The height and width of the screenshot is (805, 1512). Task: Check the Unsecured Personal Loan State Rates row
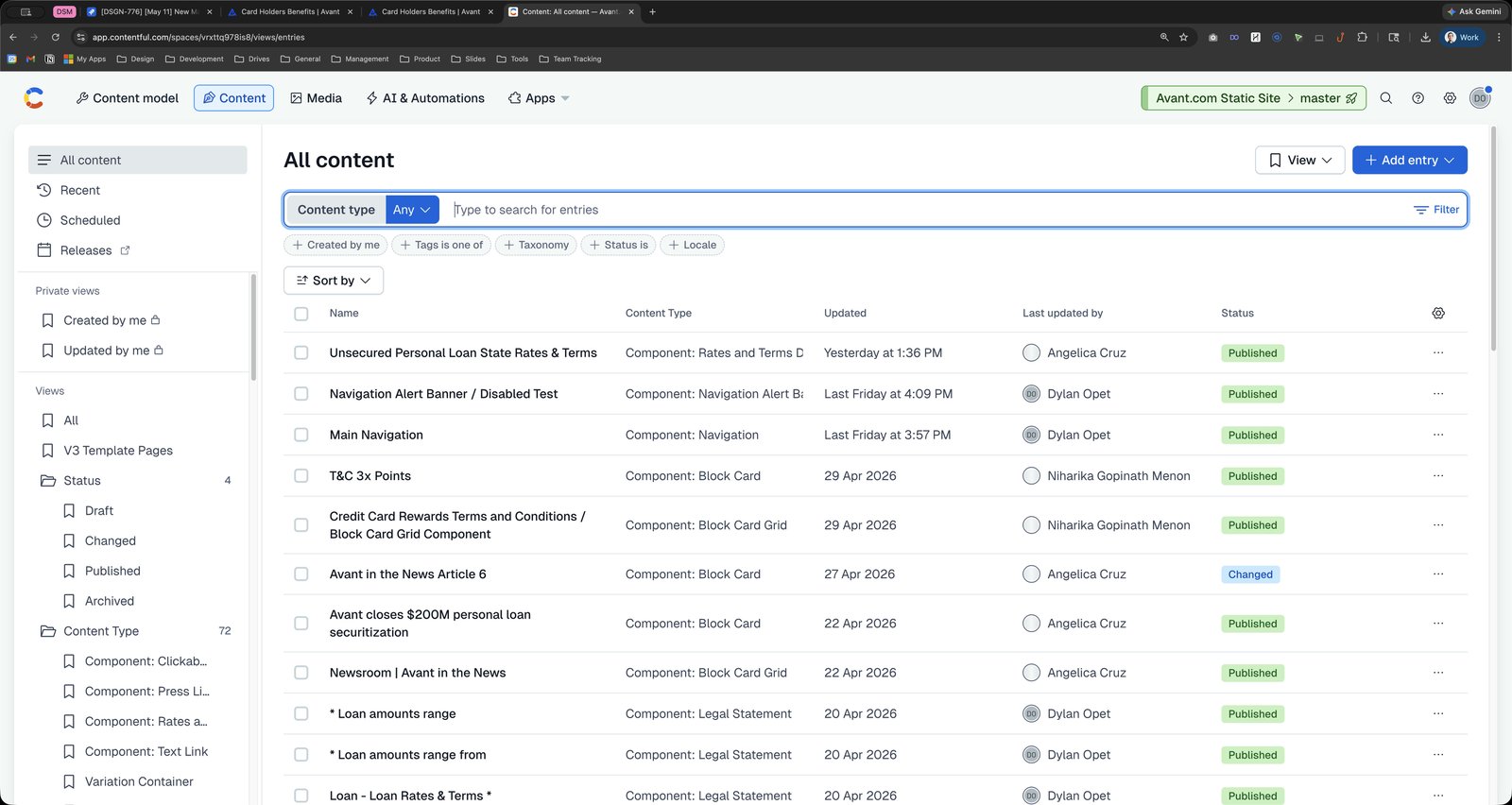(x=301, y=352)
